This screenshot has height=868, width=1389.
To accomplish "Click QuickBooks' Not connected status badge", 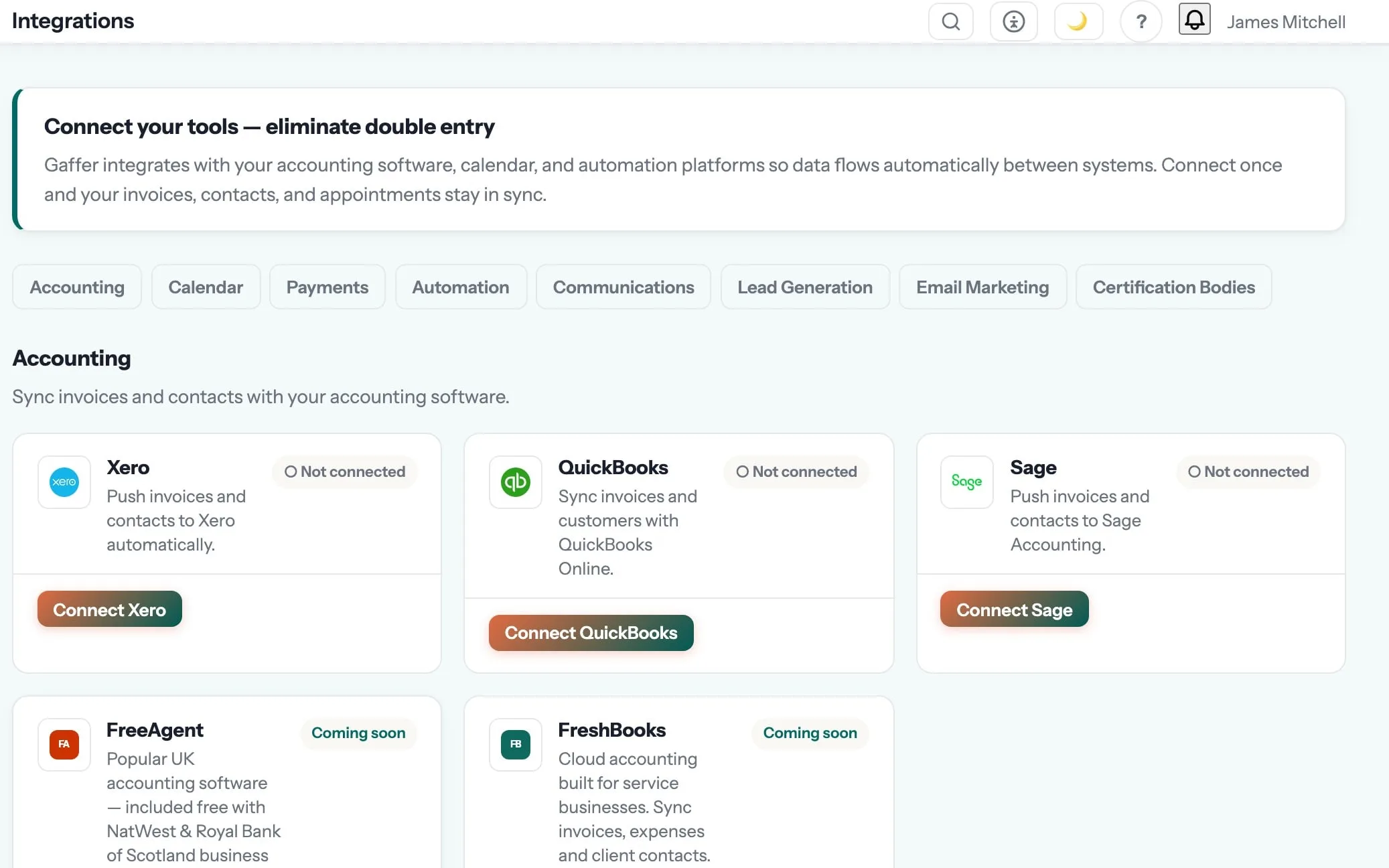I will coord(796,472).
